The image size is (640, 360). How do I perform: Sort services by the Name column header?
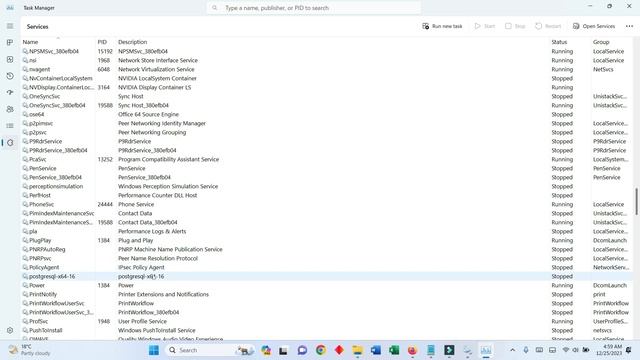click(30, 42)
